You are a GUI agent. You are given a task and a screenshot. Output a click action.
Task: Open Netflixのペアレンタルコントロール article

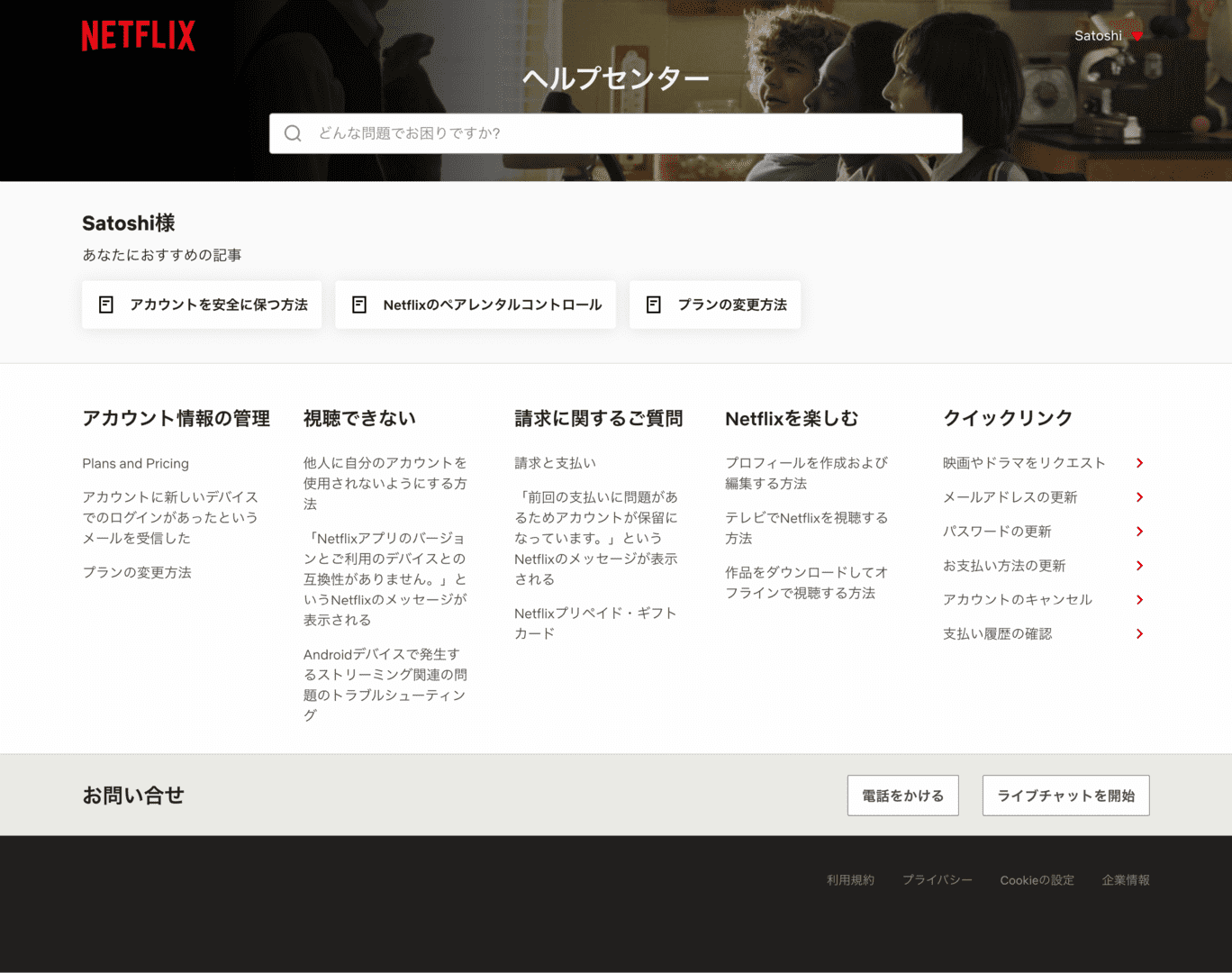(476, 305)
